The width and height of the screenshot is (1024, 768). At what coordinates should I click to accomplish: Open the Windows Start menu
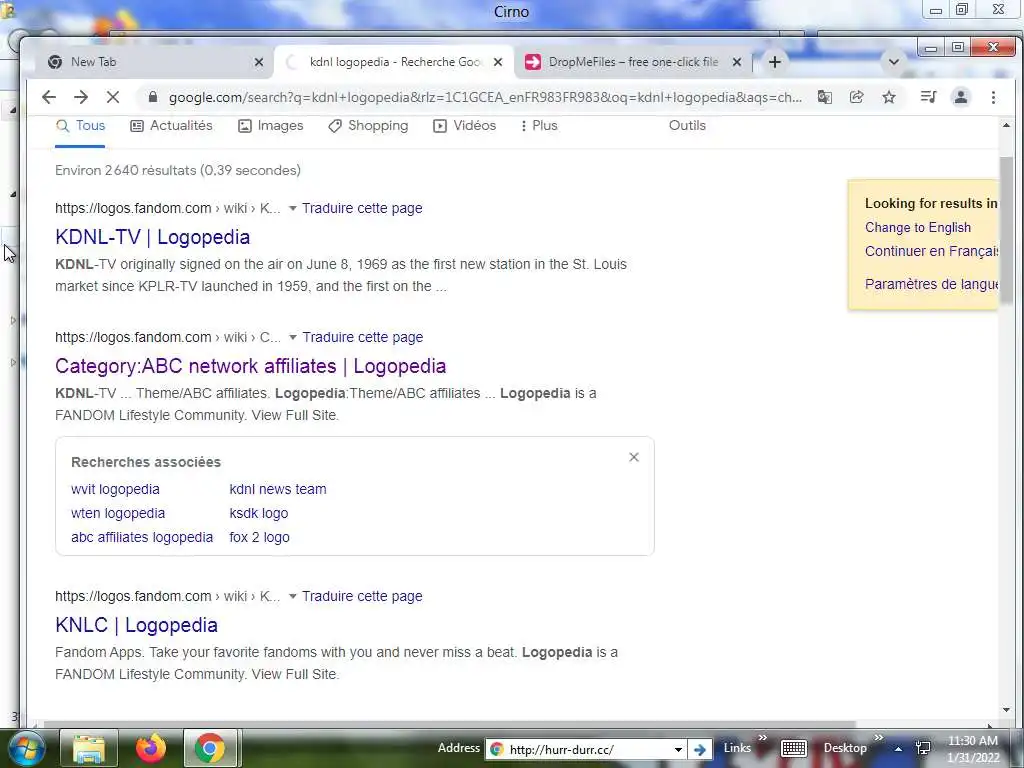coord(26,748)
